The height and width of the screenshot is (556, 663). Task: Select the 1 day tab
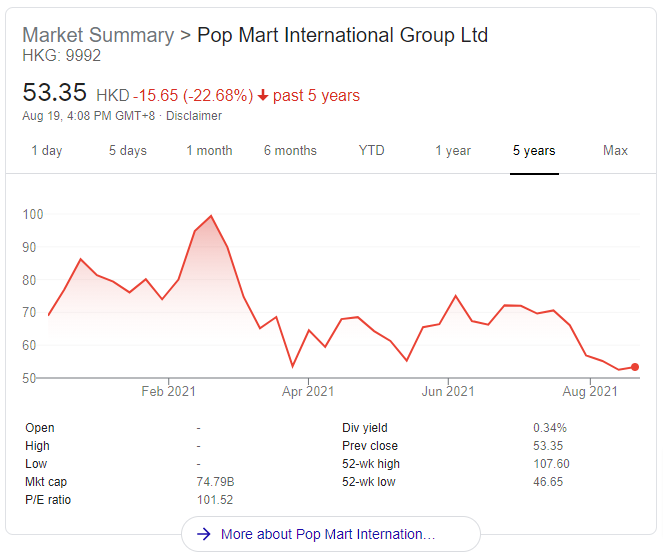(x=47, y=151)
